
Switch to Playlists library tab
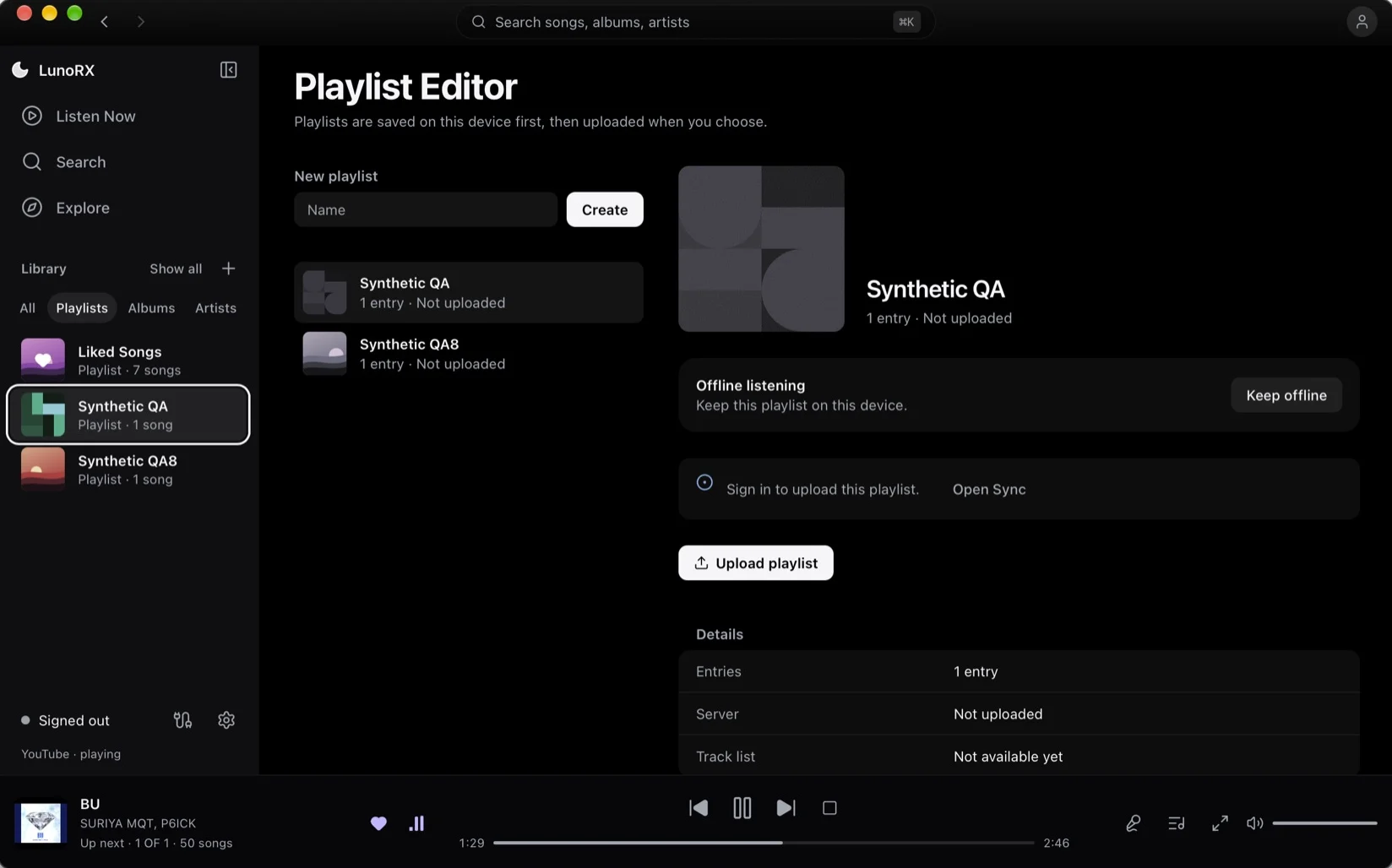(82, 308)
